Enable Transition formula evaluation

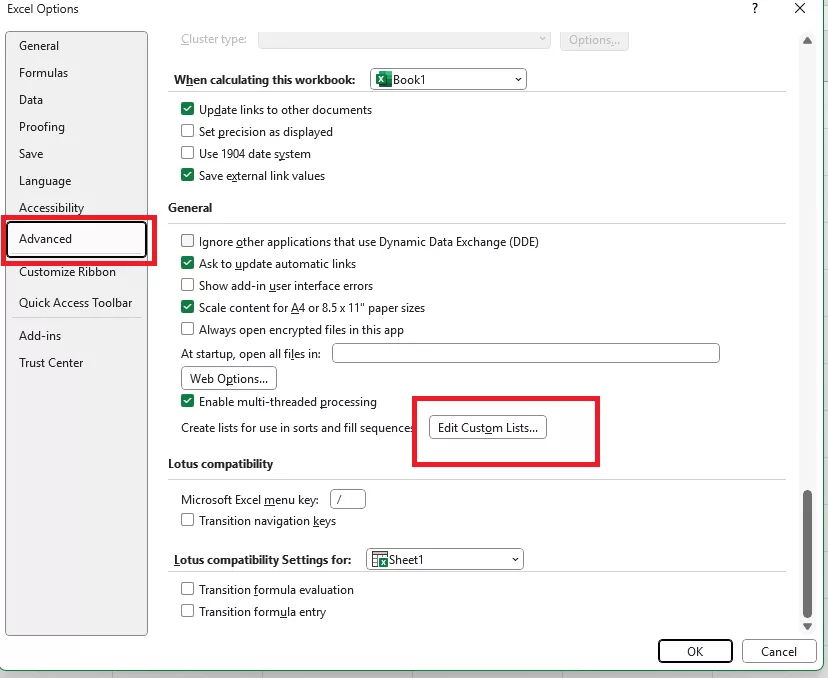tap(187, 588)
